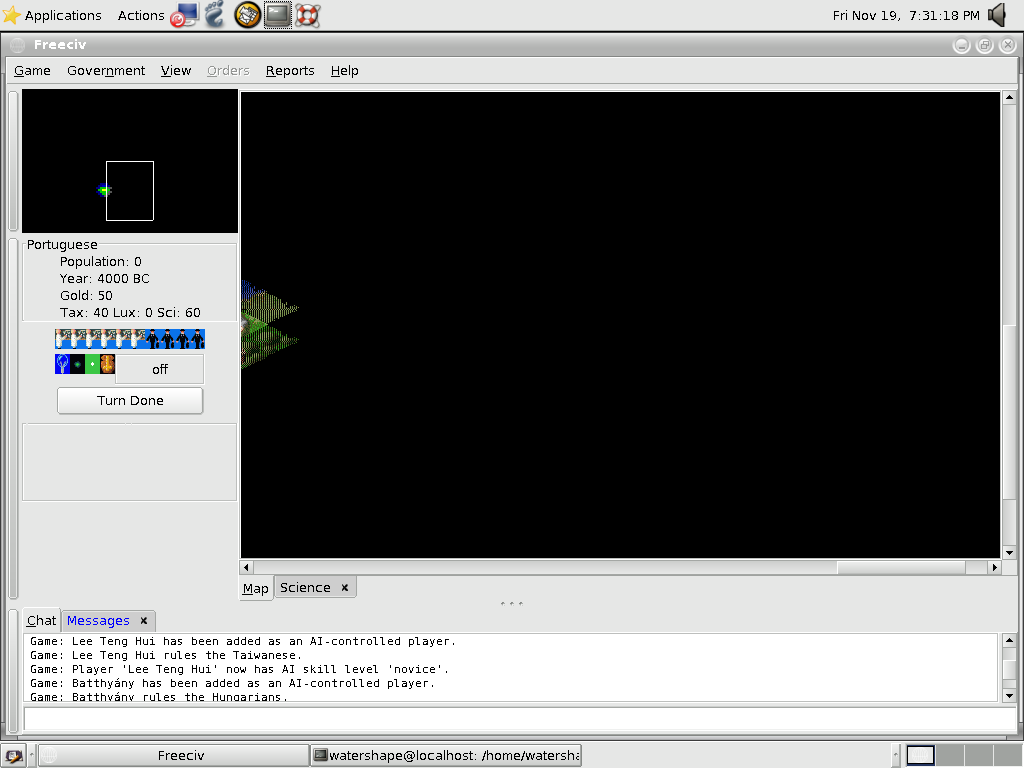Click the map scroll right arrow

tap(994, 568)
